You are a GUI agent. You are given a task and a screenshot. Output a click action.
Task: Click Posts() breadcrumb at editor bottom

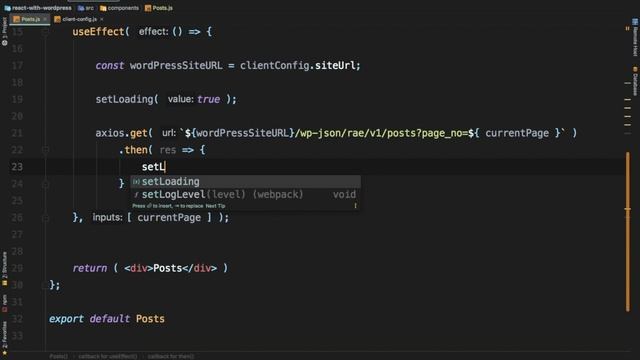(59, 356)
